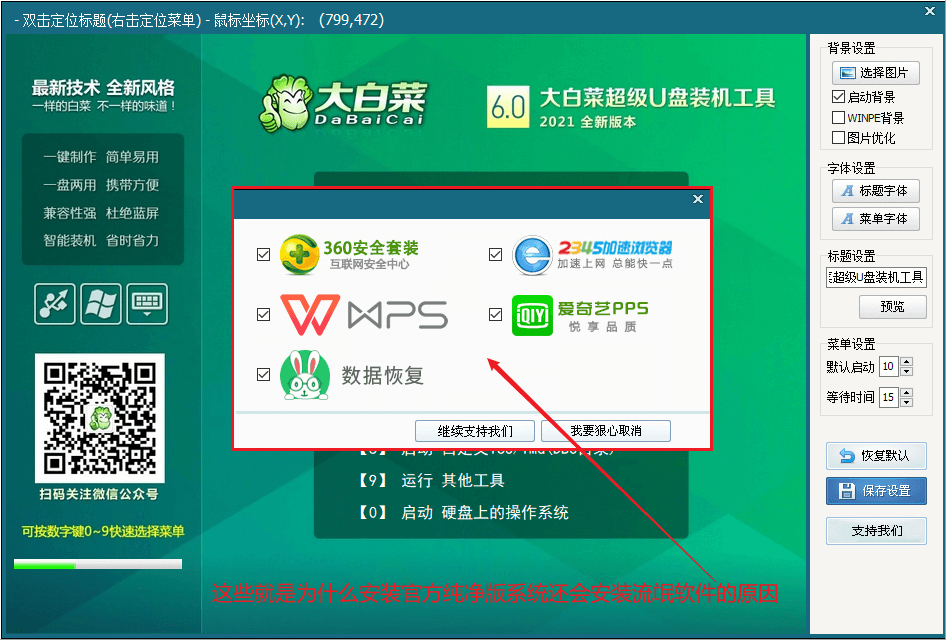Image resolution: width=946 pixels, height=640 pixels.
Task: Select menu entry 【0】启动 硬盘上的操作系统
Action: [x=464, y=513]
